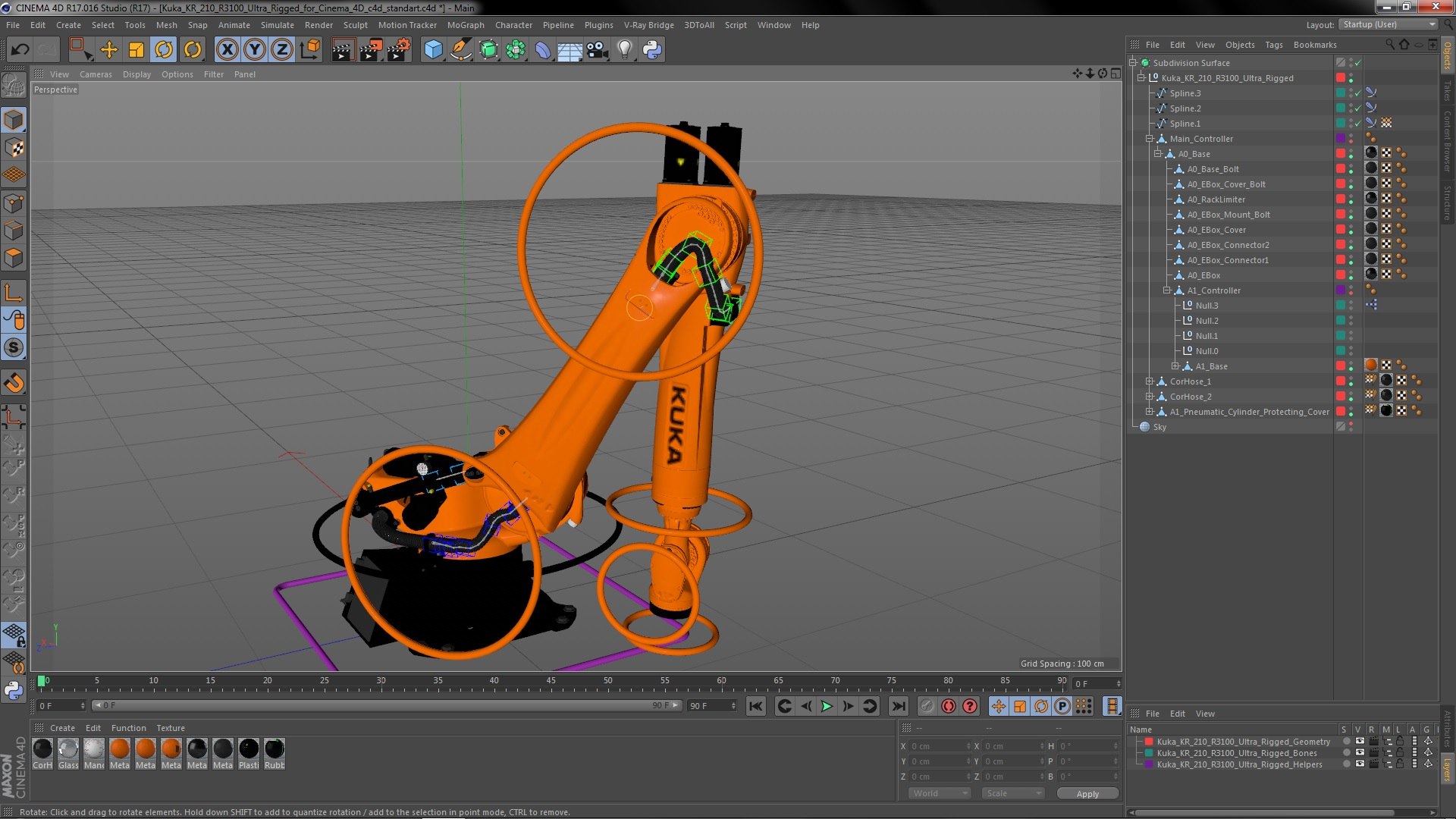Screen dimensions: 1456x819
Task: Open the World coordinate dropdown
Action: pos(940,793)
